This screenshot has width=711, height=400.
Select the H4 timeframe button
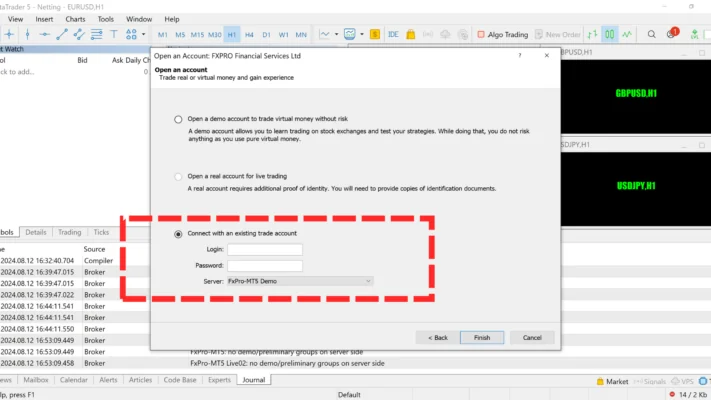coord(250,34)
